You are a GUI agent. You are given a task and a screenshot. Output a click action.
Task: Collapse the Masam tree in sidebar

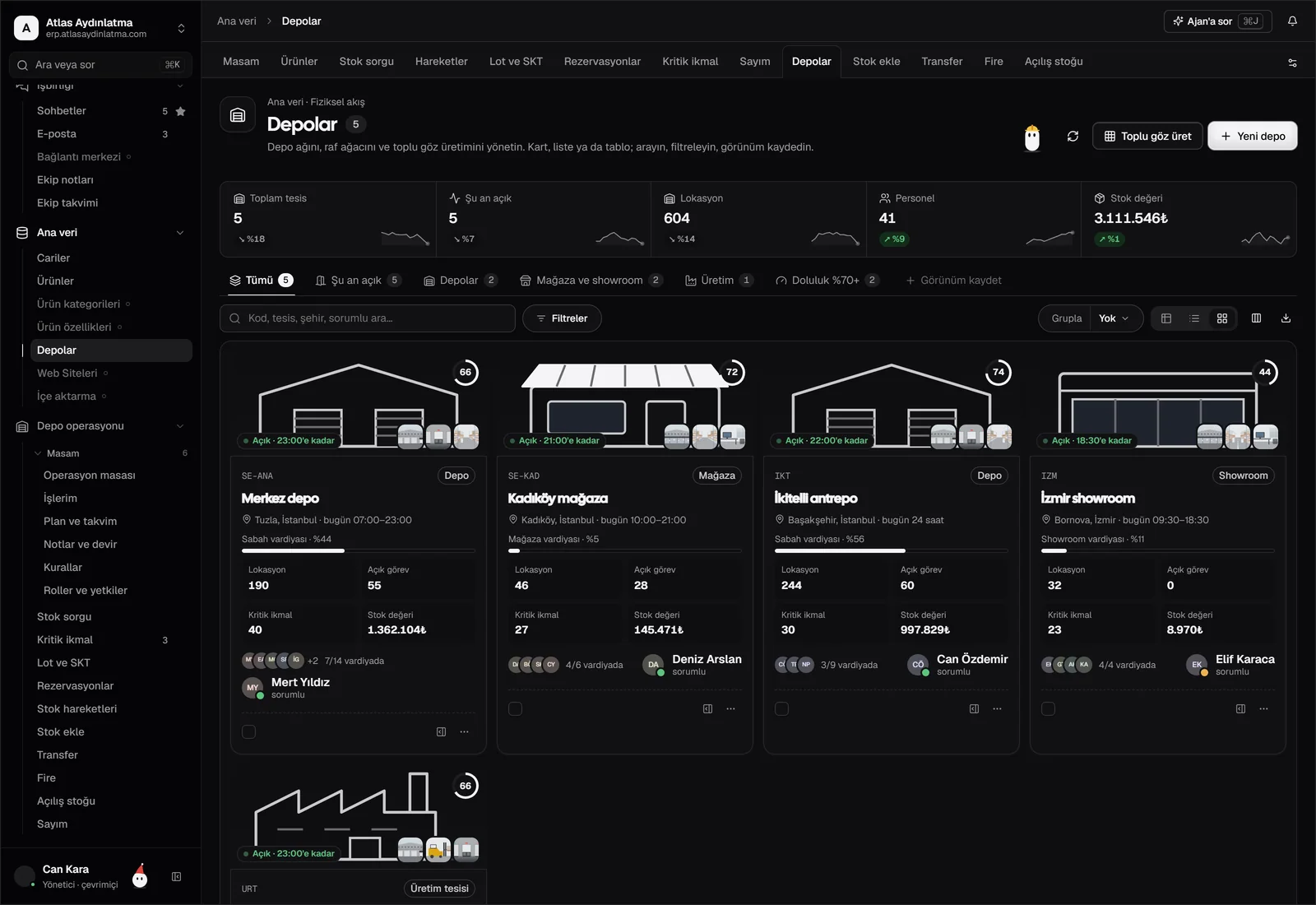pos(38,453)
